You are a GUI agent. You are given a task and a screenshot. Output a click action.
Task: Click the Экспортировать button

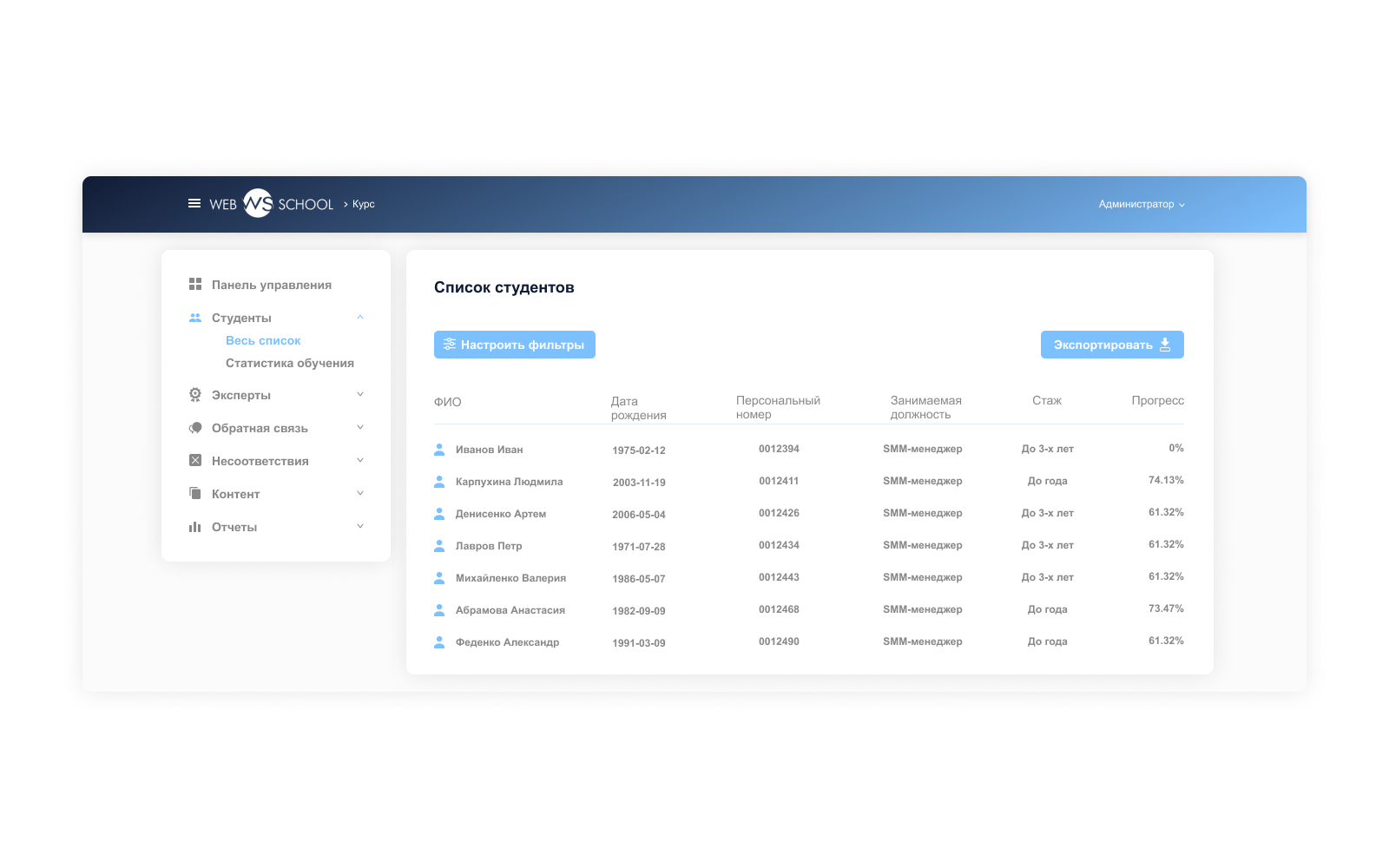pos(1112,345)
